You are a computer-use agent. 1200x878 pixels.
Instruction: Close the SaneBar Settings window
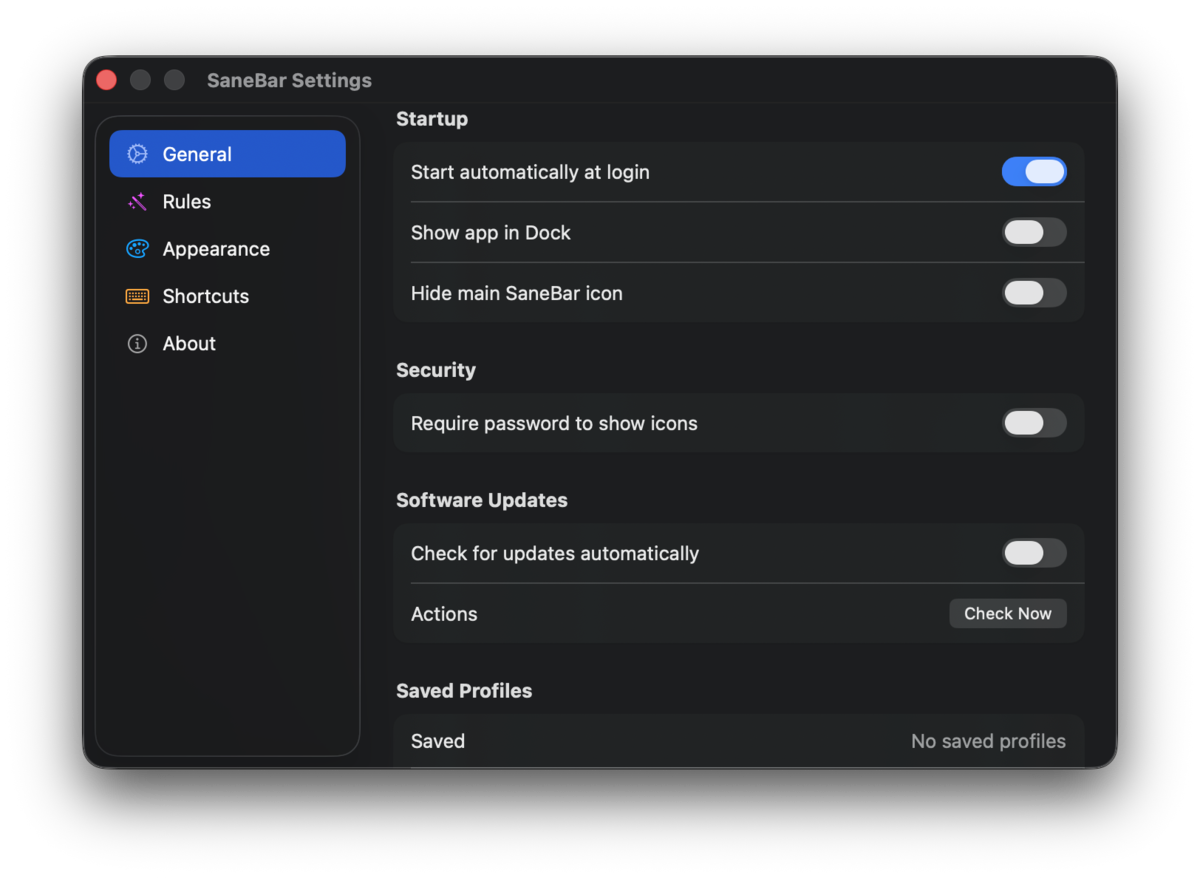click(x=107, y=80)
